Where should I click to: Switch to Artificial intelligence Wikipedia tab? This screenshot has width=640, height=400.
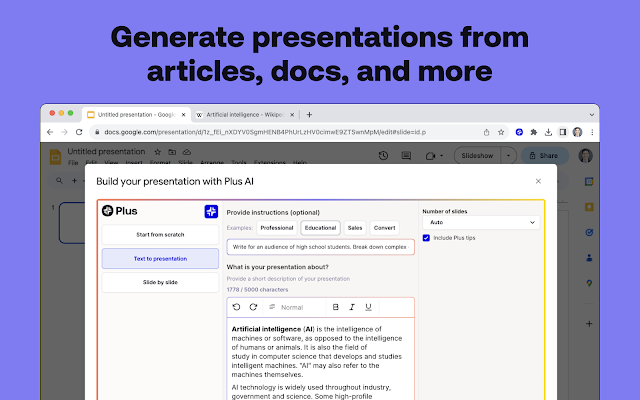click(242, 114)
